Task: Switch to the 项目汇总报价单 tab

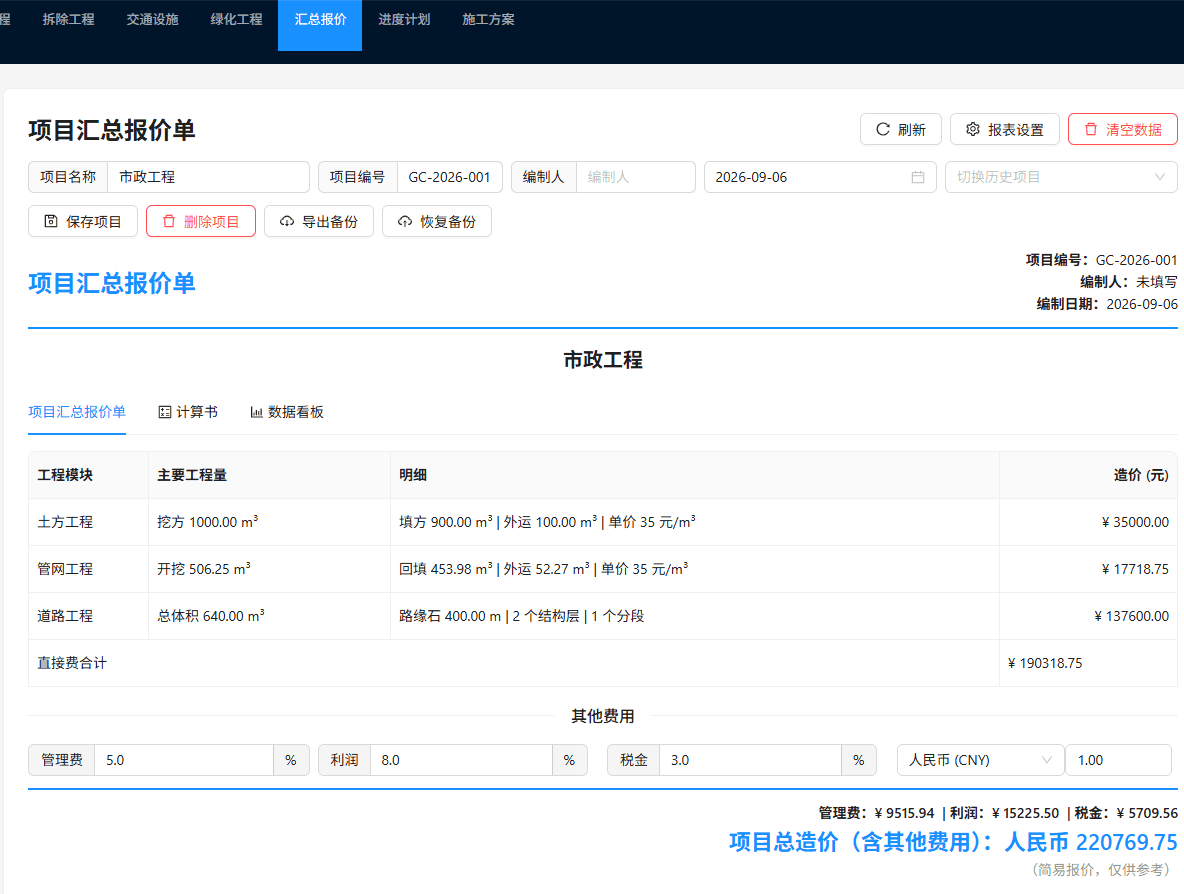Action: (x=77, y=412)
